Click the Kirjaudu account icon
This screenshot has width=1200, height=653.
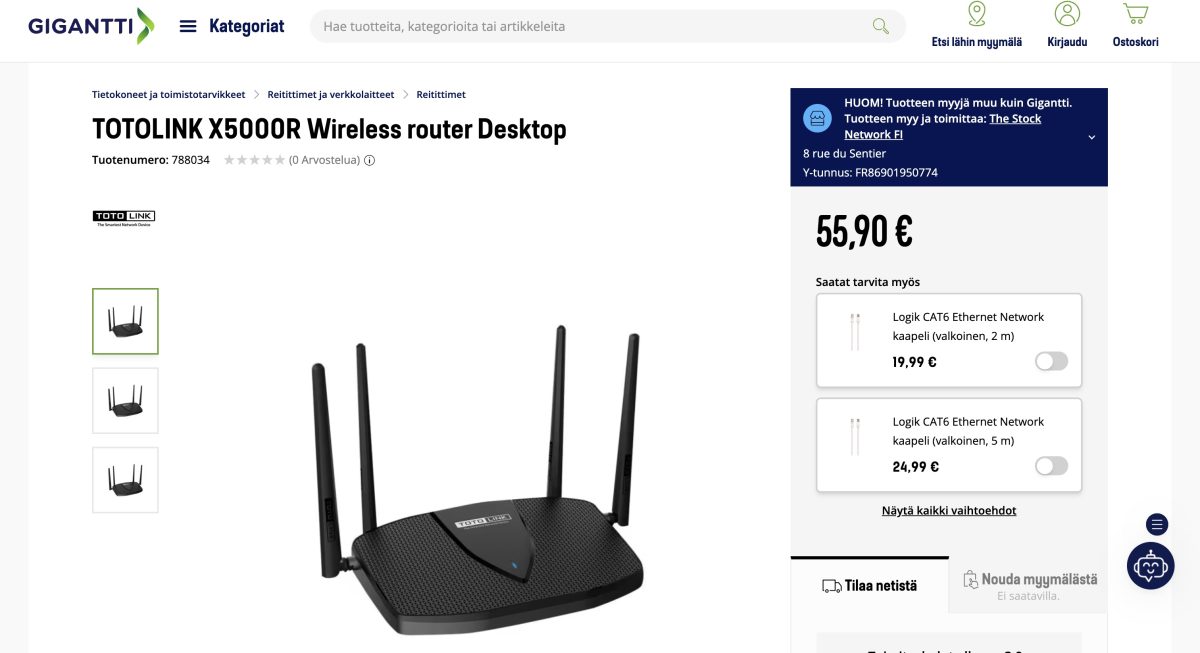[1067, 14]
